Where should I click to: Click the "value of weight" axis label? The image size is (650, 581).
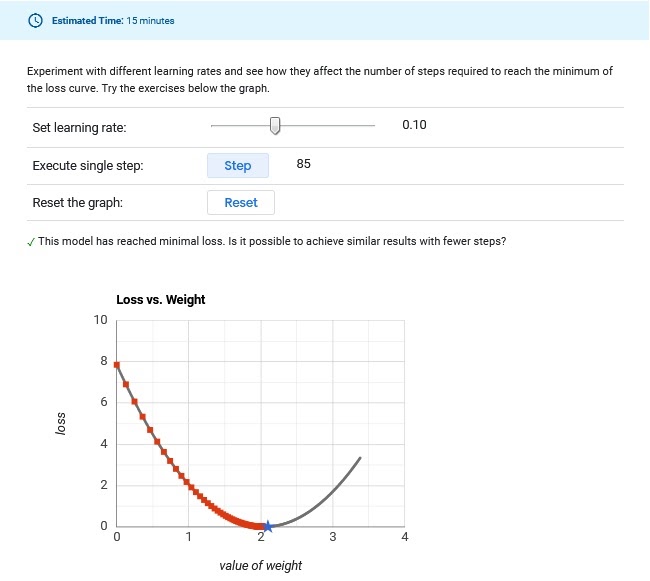[260, 566]
